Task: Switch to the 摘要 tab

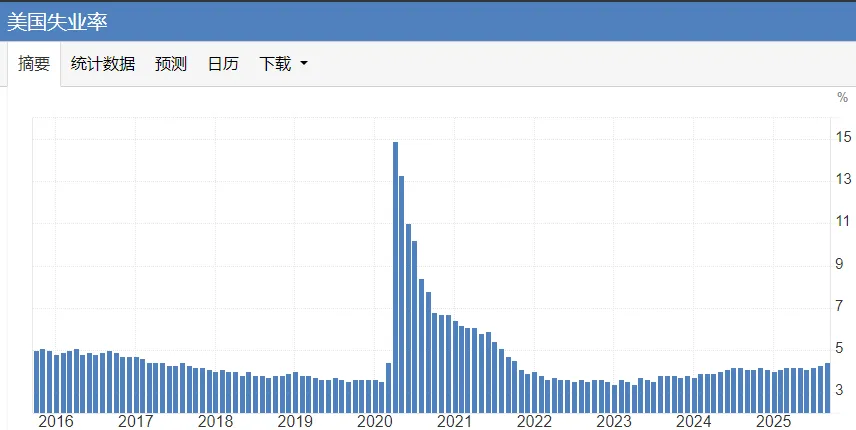Action: [x=34, y=64]
